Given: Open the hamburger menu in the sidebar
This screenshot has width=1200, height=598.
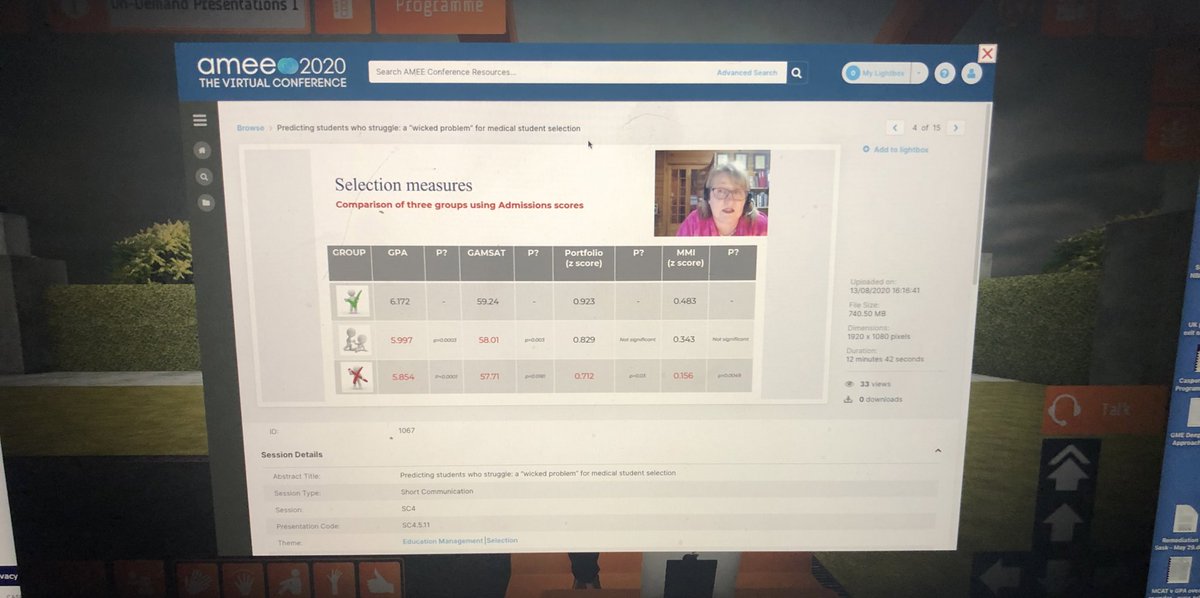Looking at the screenshot, I should 199,119.
